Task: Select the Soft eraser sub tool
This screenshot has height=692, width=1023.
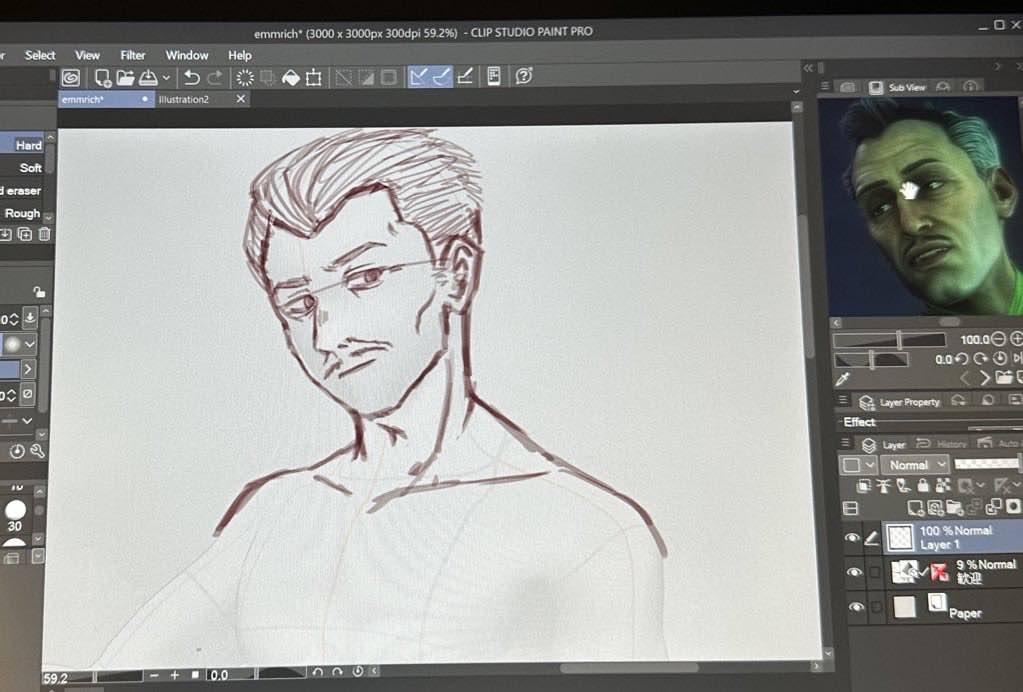Action: pos(30,168)
